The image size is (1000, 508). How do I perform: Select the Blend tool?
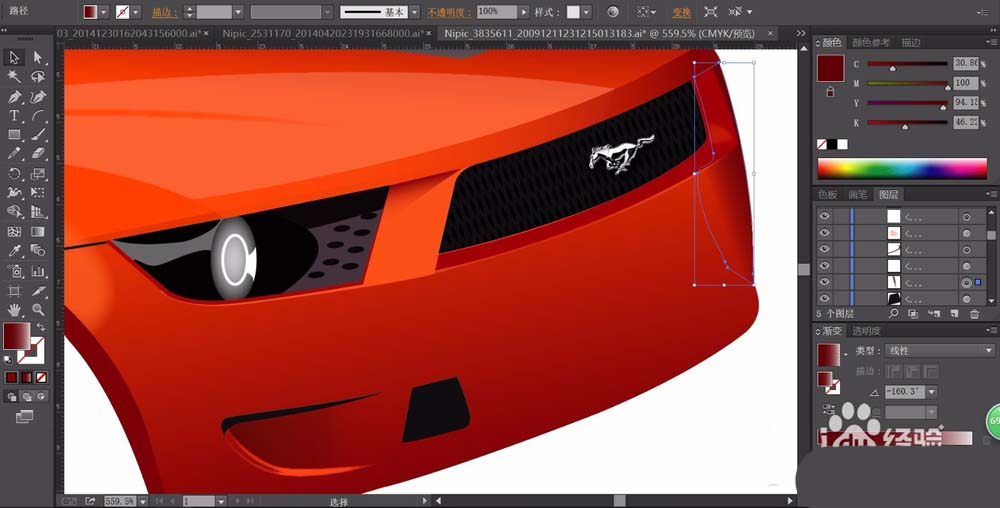coord(38,251)
